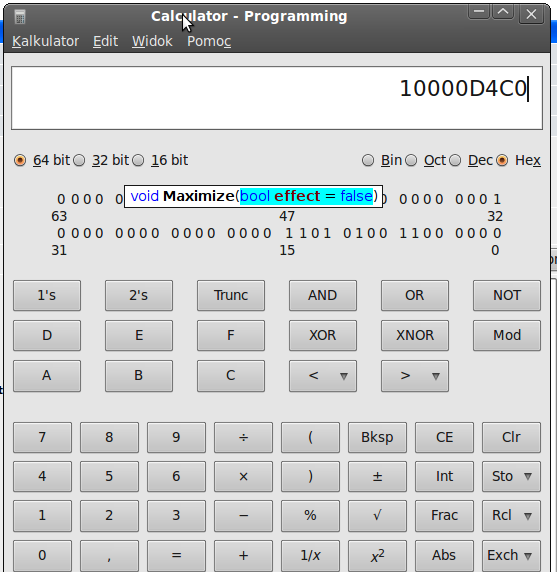557x572 pixels.
Task: Click the Trunc button
Action: click(x=231, y=295)
